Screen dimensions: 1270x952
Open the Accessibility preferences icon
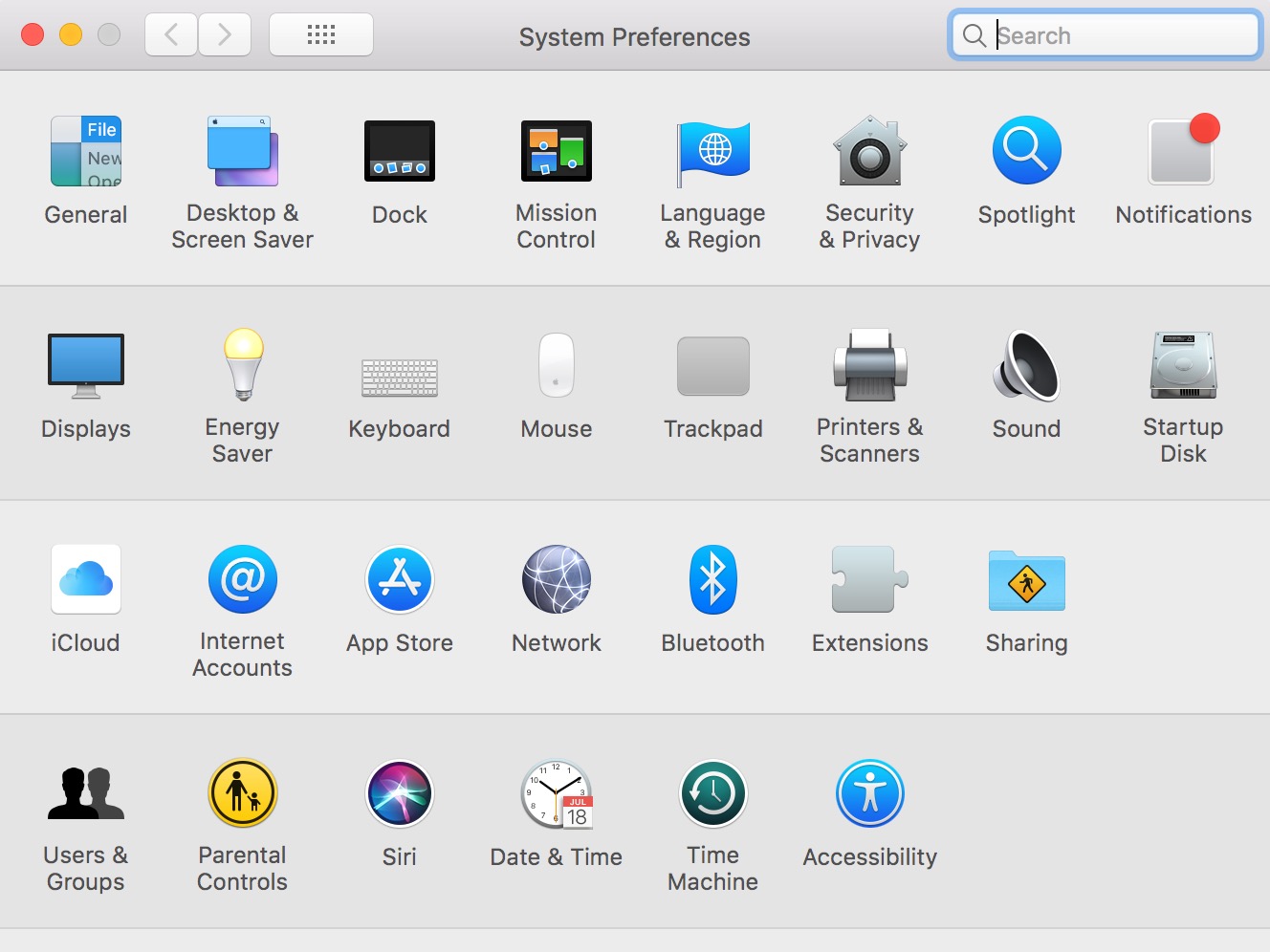tap(870, 793)
